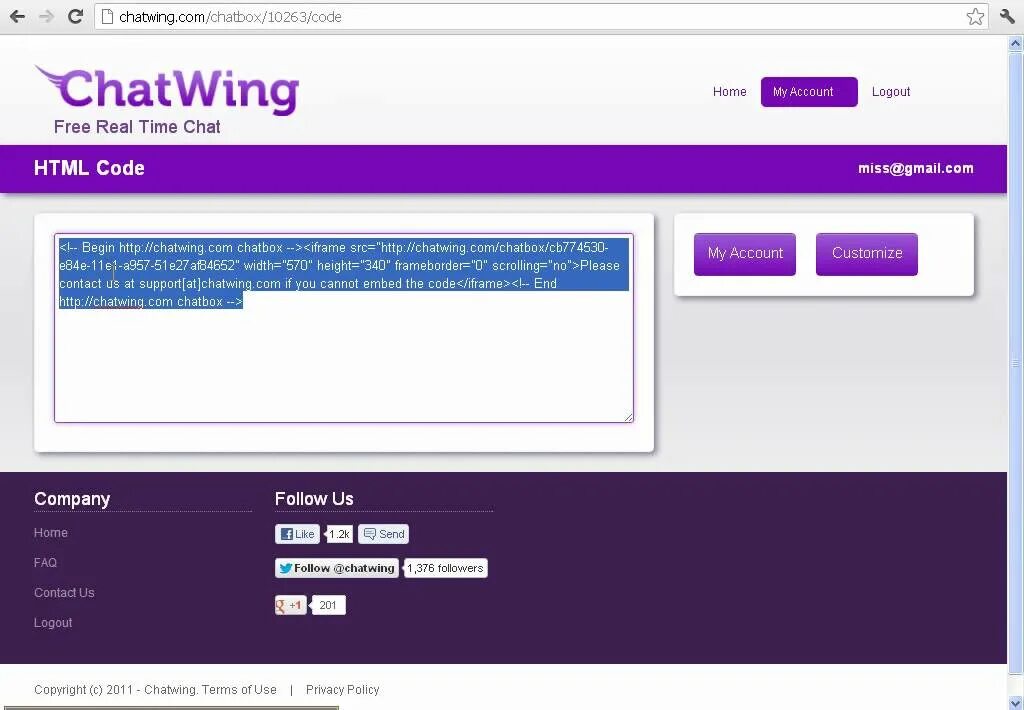The width and height of the screenshot is (1024, 710).
Task: Bookmark the page with the star icon
Action: pos(975,16)
